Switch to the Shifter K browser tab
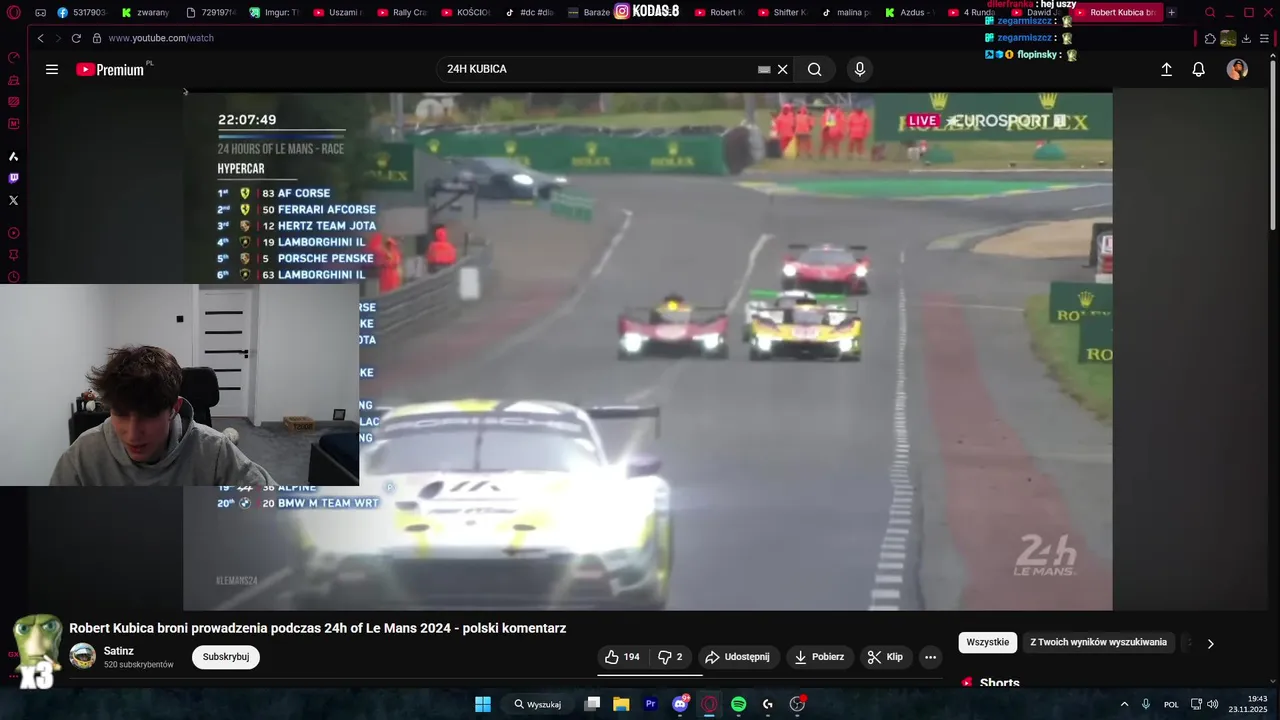Screen dimensions: 1280x720 (784, 13)
